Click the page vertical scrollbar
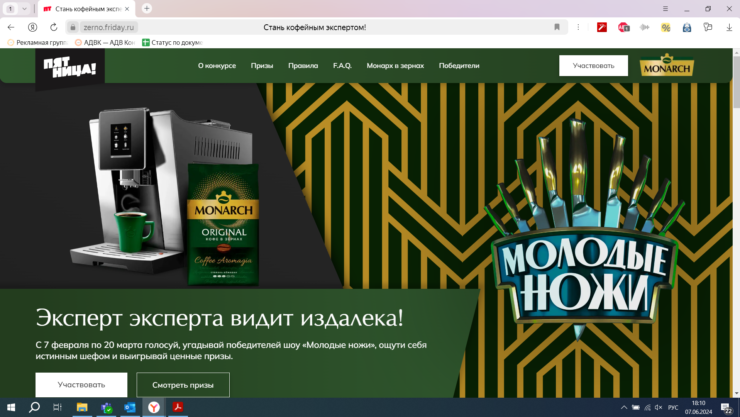 click(736, 80)
